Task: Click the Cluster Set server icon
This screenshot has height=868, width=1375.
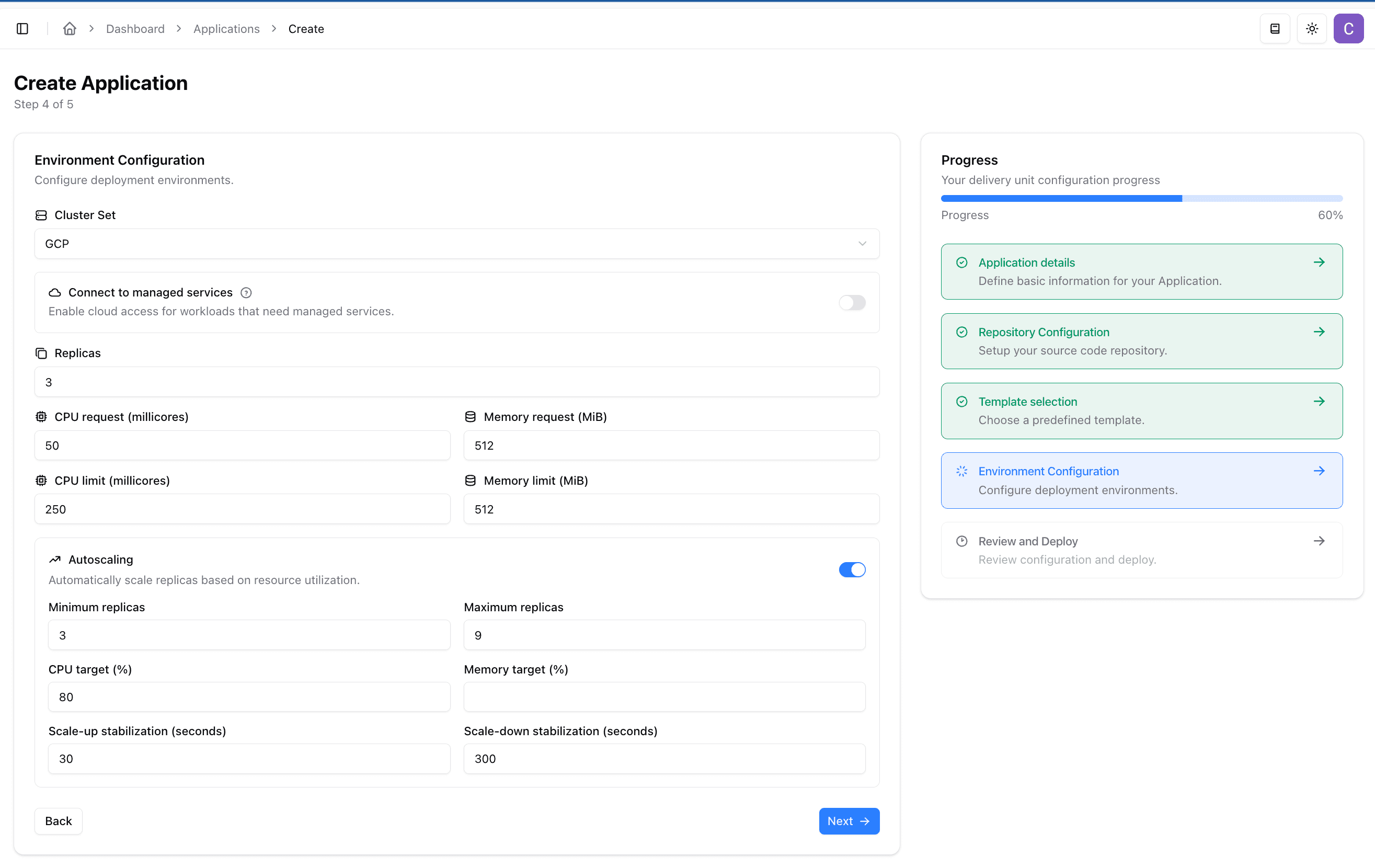Action: click(x=41, y=215)
